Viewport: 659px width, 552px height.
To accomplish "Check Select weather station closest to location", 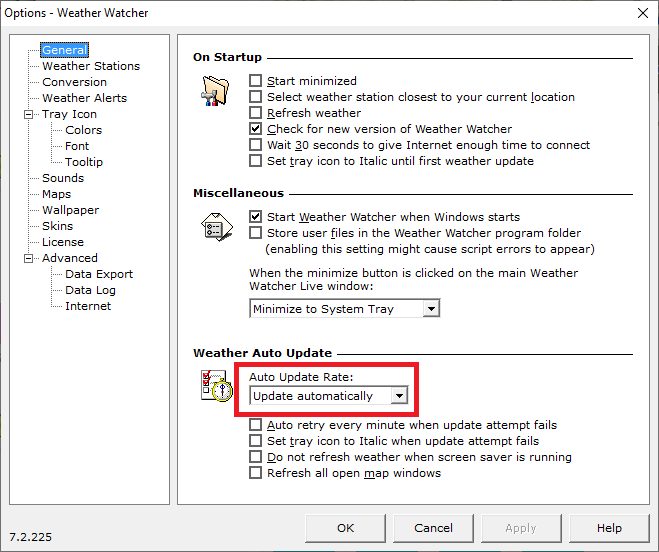I will pos(255,97).
